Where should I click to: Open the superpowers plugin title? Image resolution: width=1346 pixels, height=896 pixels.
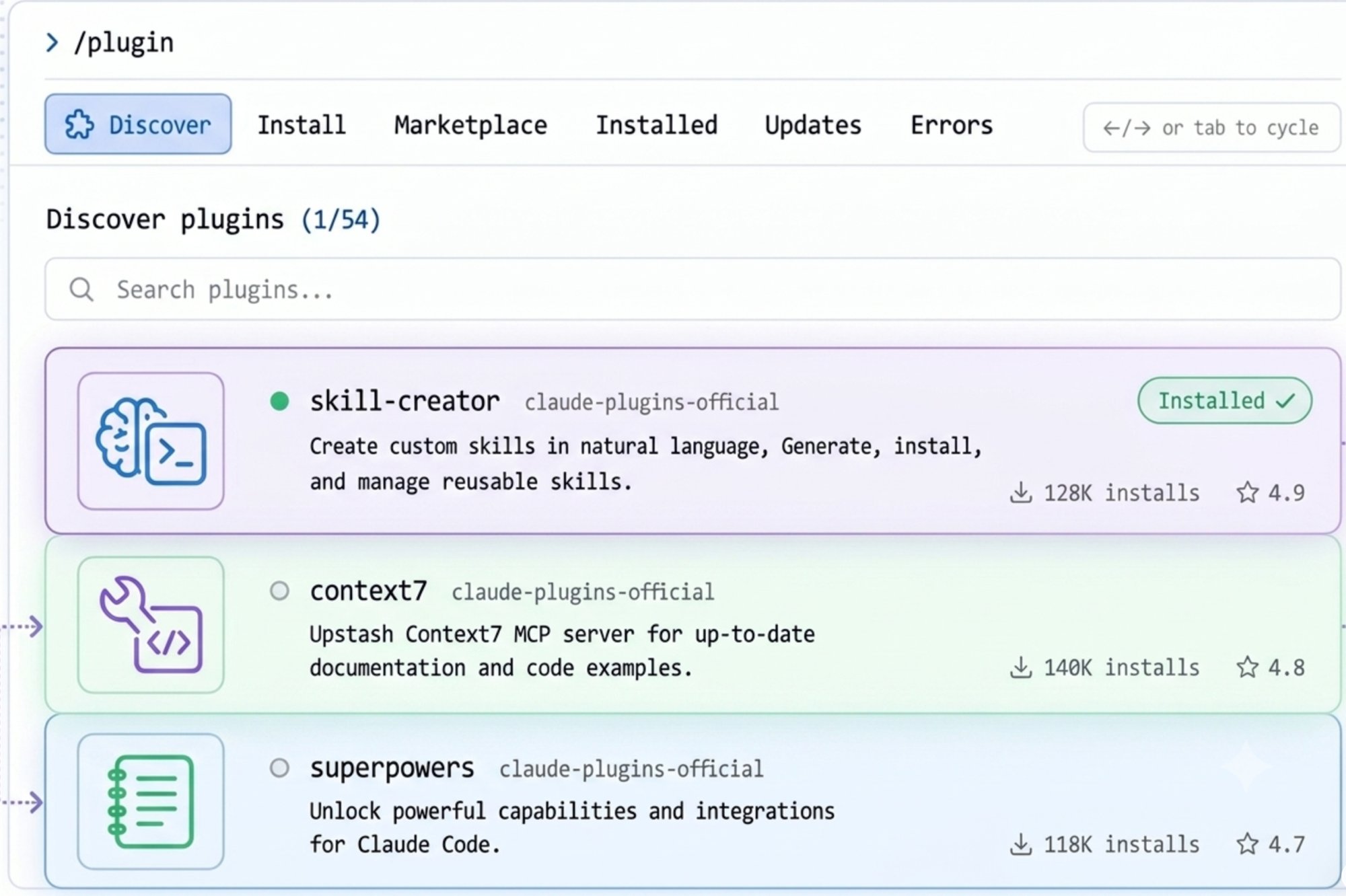392,769
